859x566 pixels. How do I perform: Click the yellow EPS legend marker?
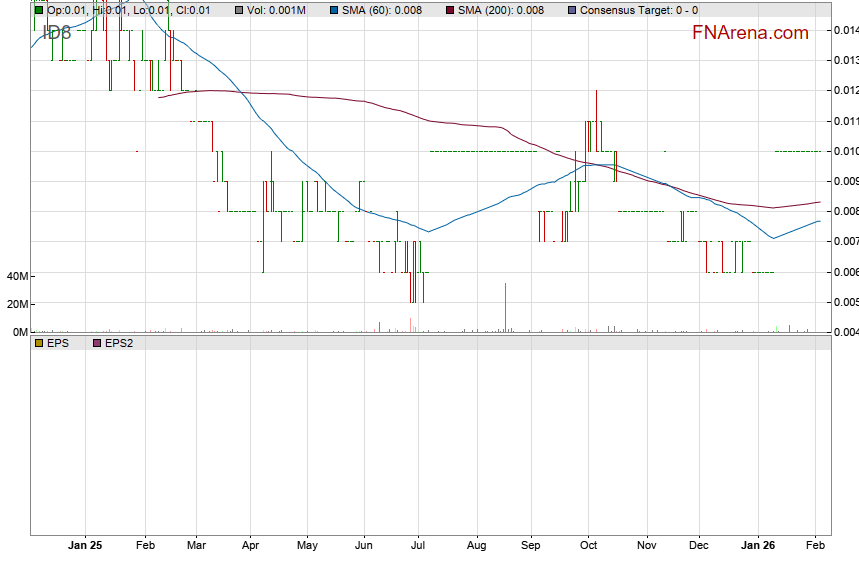click(x=39, y=343)
